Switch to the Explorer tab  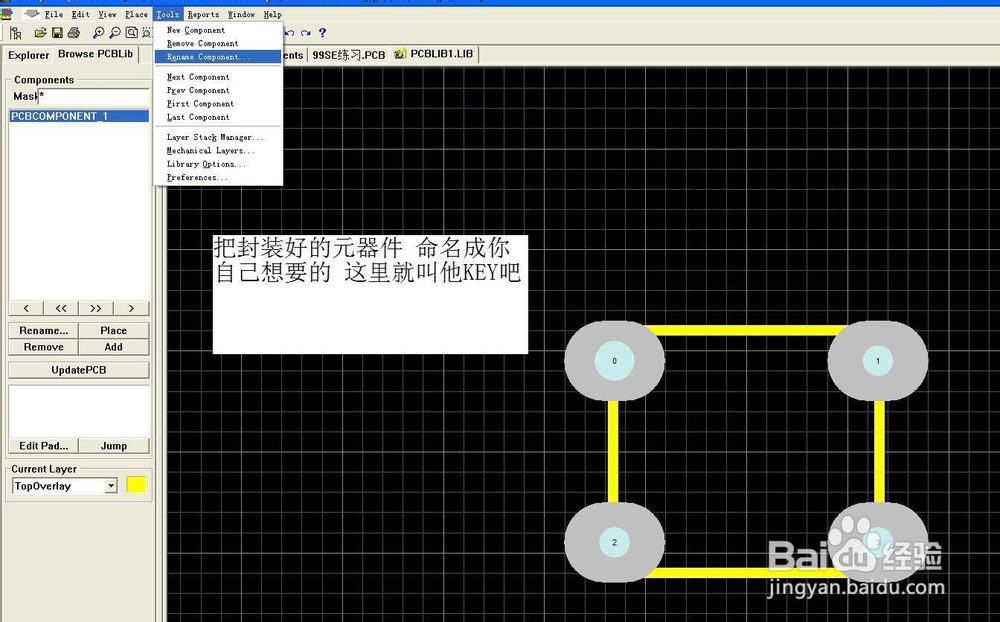coord(28,55)
